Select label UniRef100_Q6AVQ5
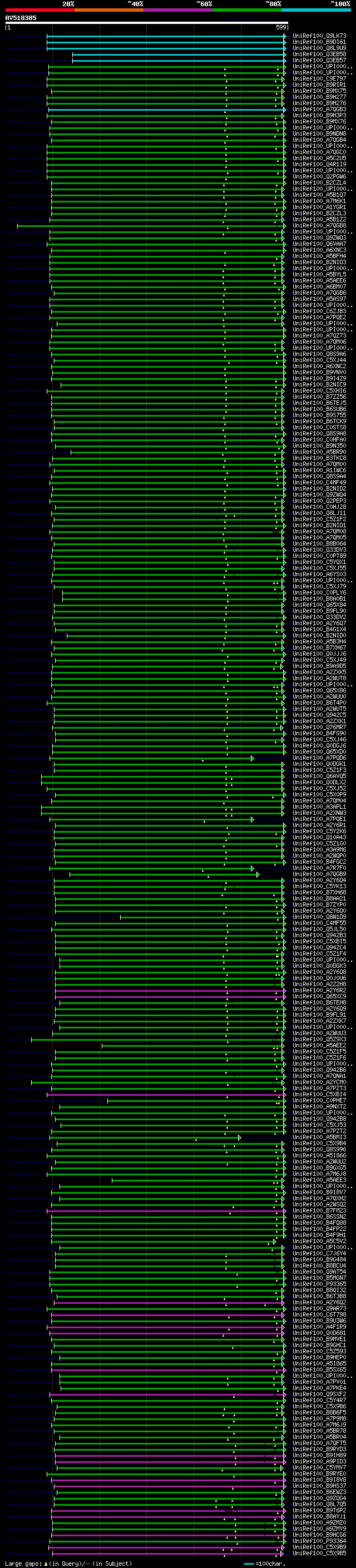 (x=319, y=776)
